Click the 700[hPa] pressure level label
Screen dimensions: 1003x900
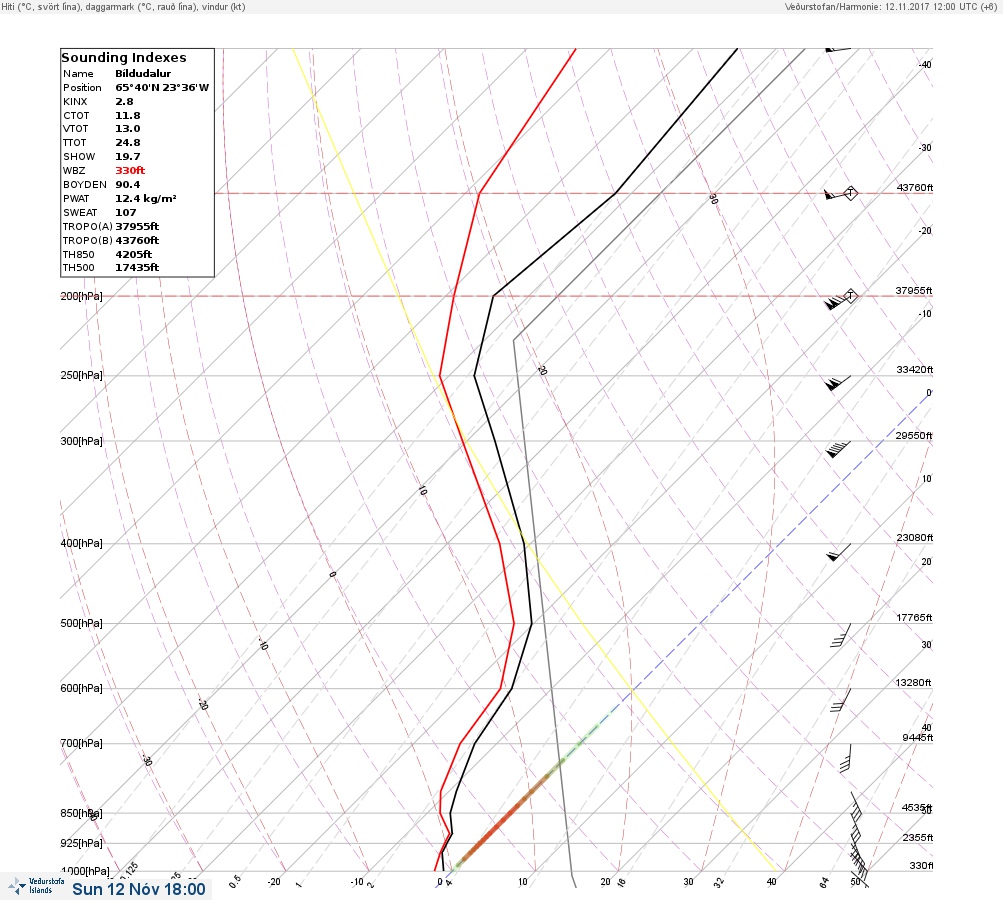(81, 743)
